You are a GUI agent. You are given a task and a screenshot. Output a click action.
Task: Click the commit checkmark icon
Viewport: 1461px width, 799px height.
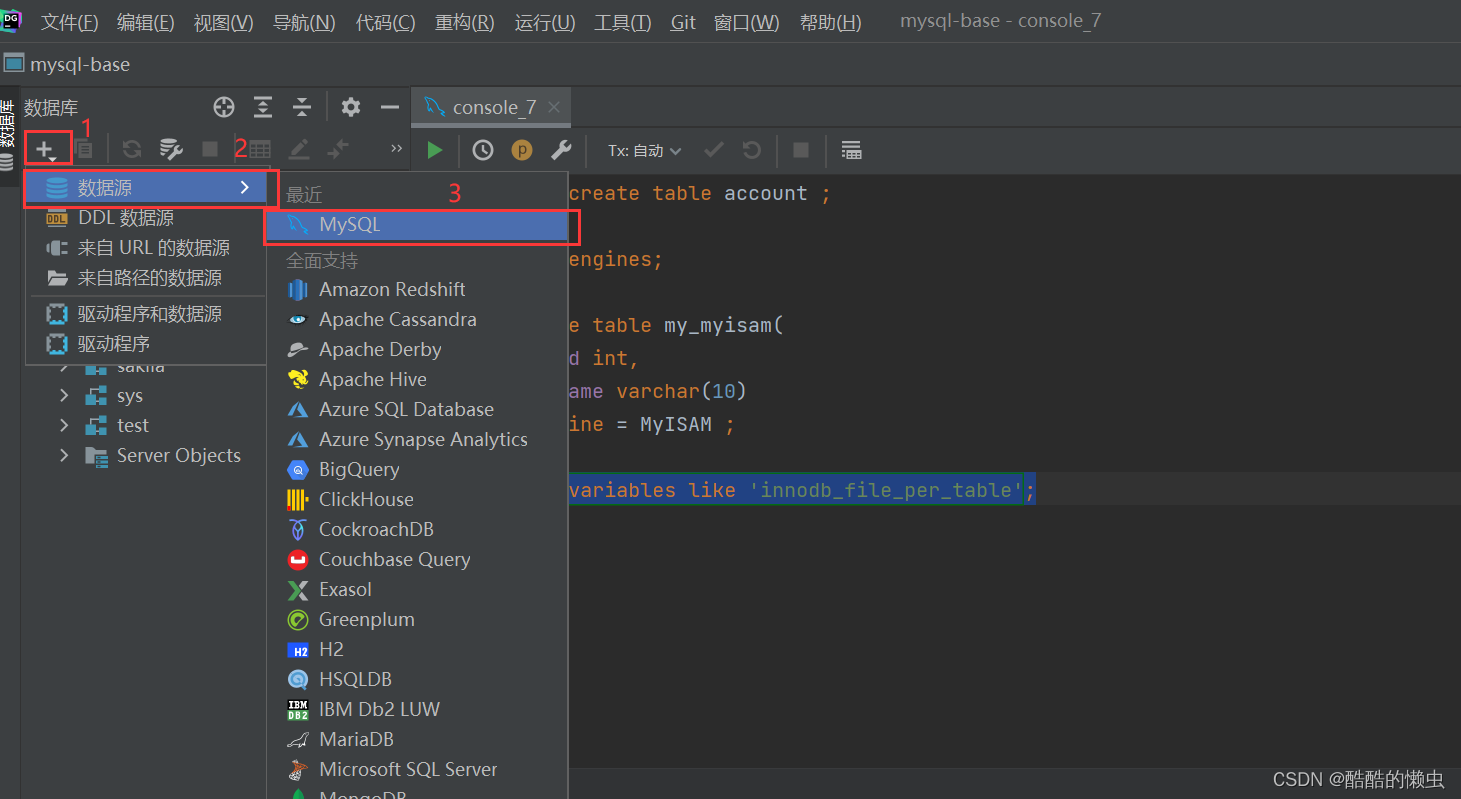(714, 150)
